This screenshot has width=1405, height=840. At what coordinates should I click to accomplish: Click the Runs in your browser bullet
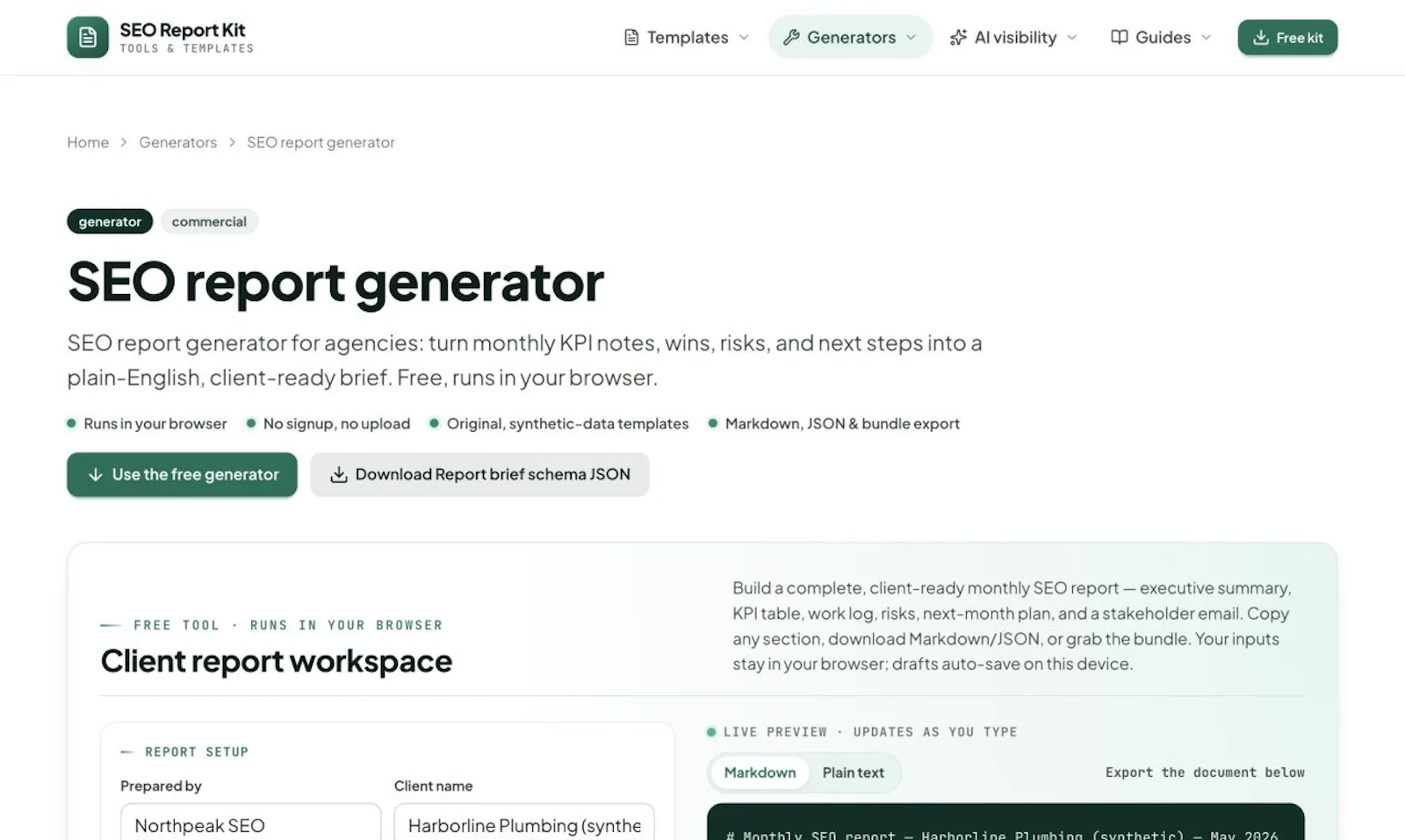147,424
